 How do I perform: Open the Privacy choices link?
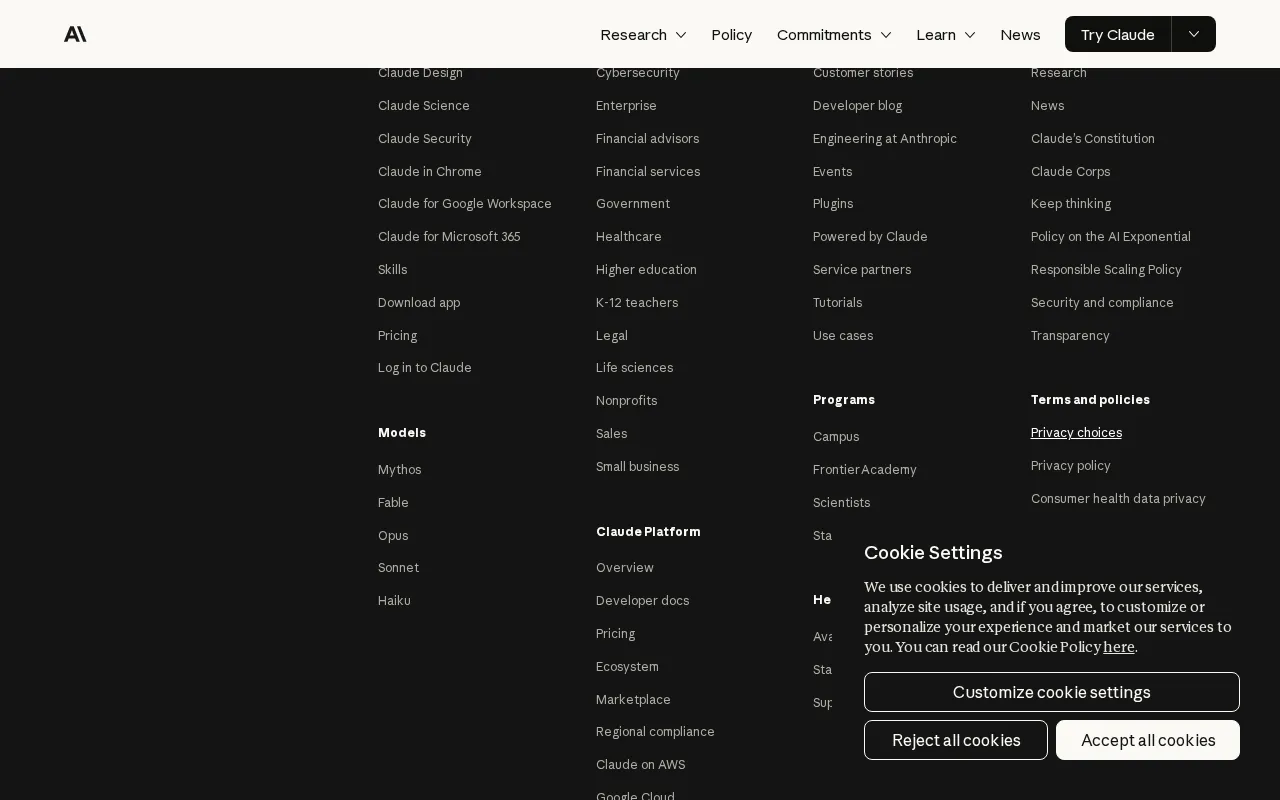pyautogui.click(x=1076, y=432)
